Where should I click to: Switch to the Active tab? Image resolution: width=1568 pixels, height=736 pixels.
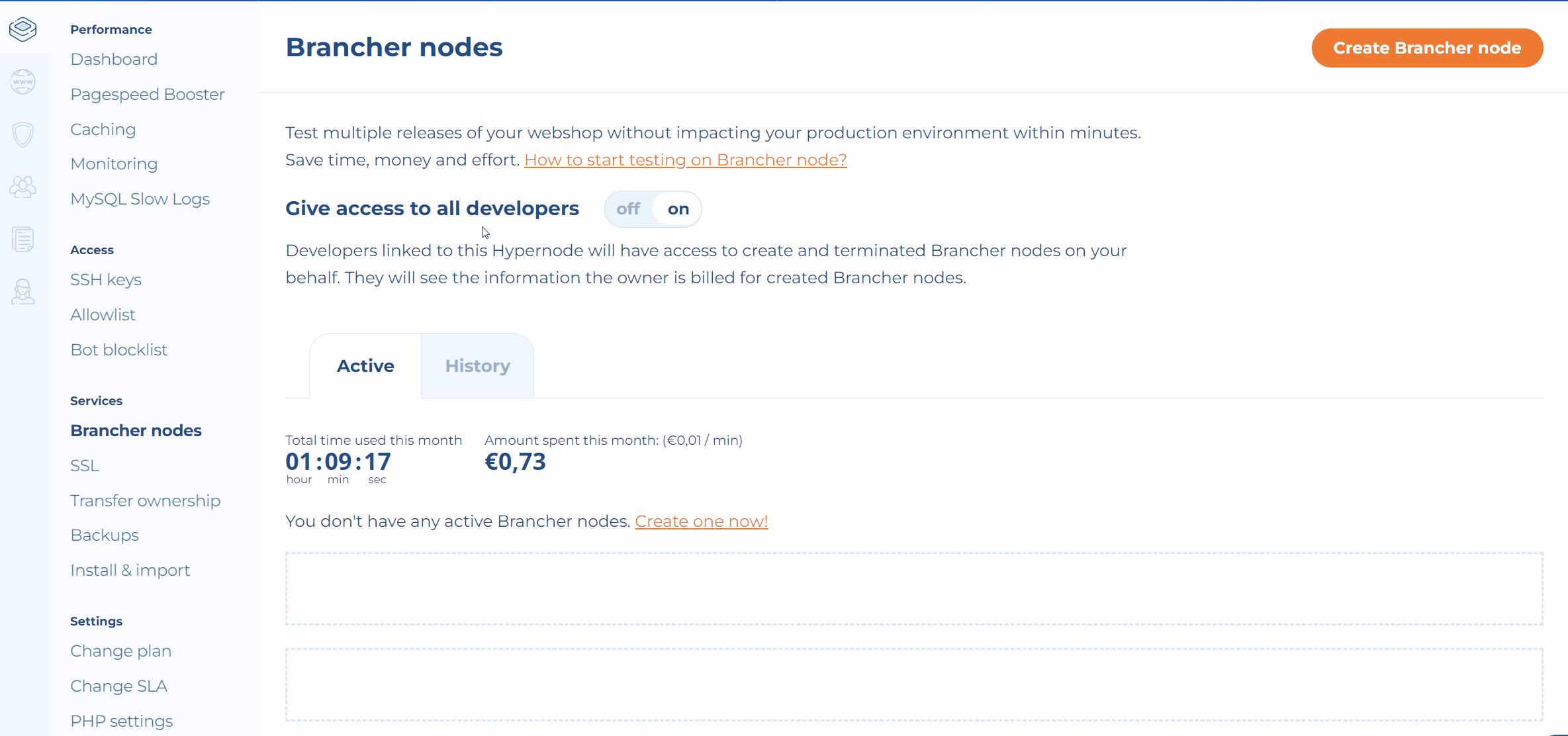pos(365,366)
